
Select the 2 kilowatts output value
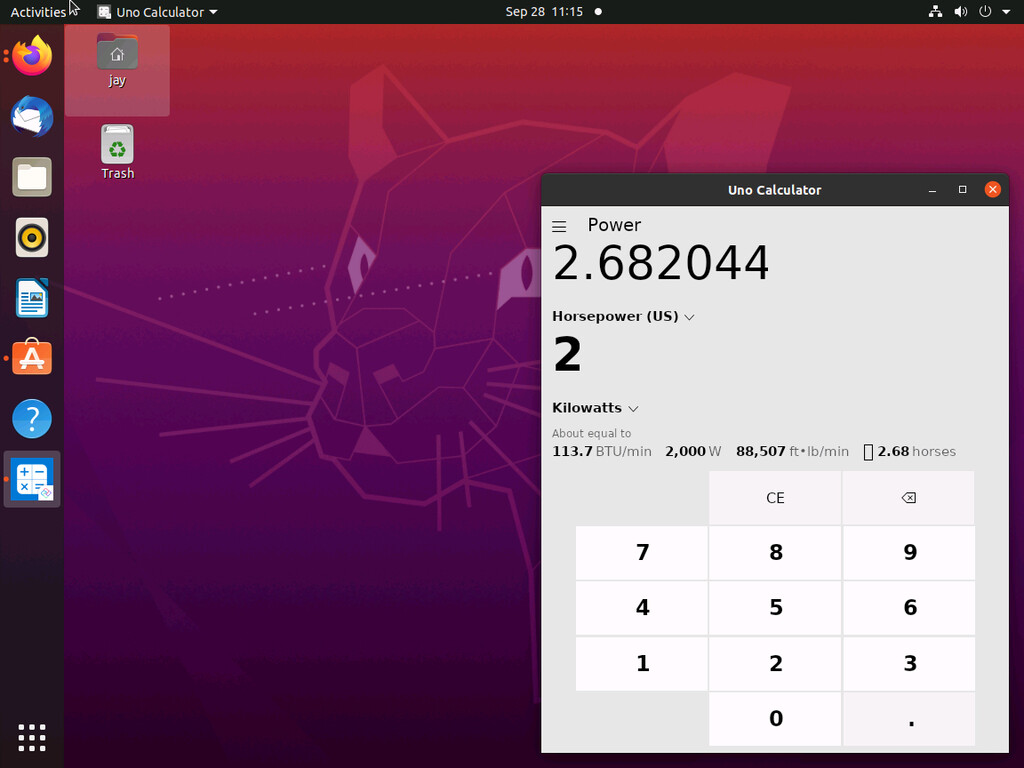click(567, 355)
